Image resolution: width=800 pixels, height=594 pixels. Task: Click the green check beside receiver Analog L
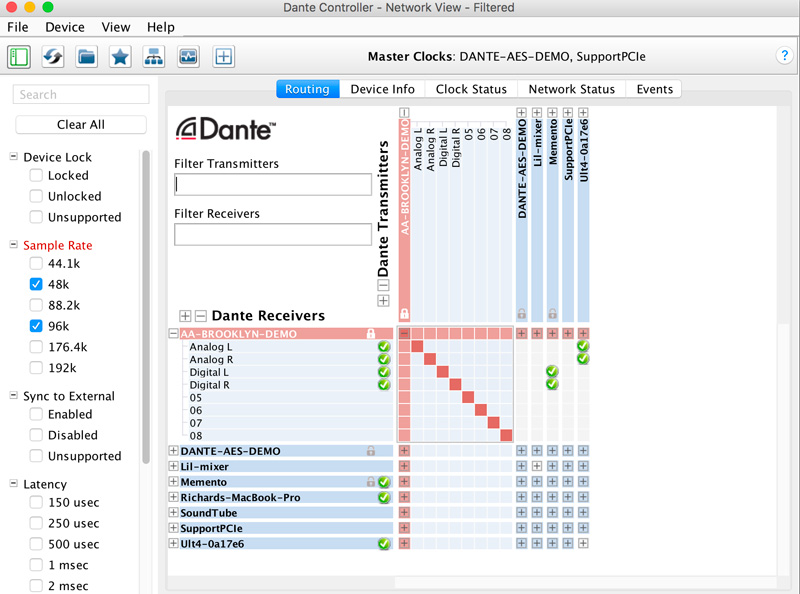384,347
